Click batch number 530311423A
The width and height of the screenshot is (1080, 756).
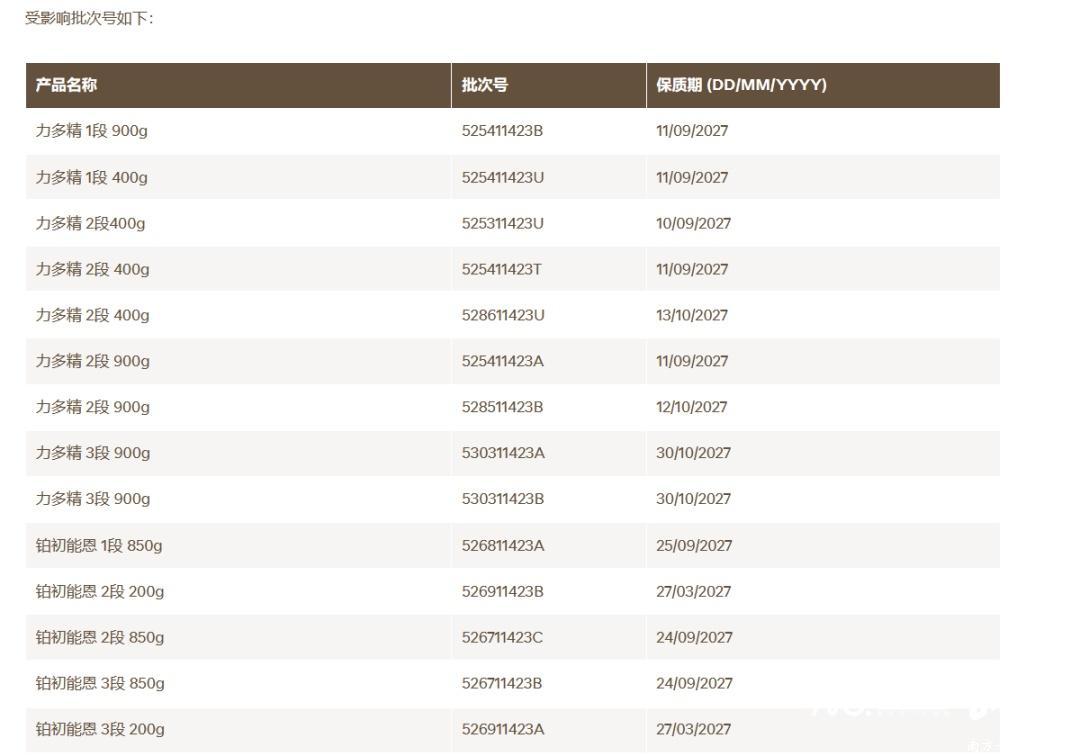tap(503, 453)
